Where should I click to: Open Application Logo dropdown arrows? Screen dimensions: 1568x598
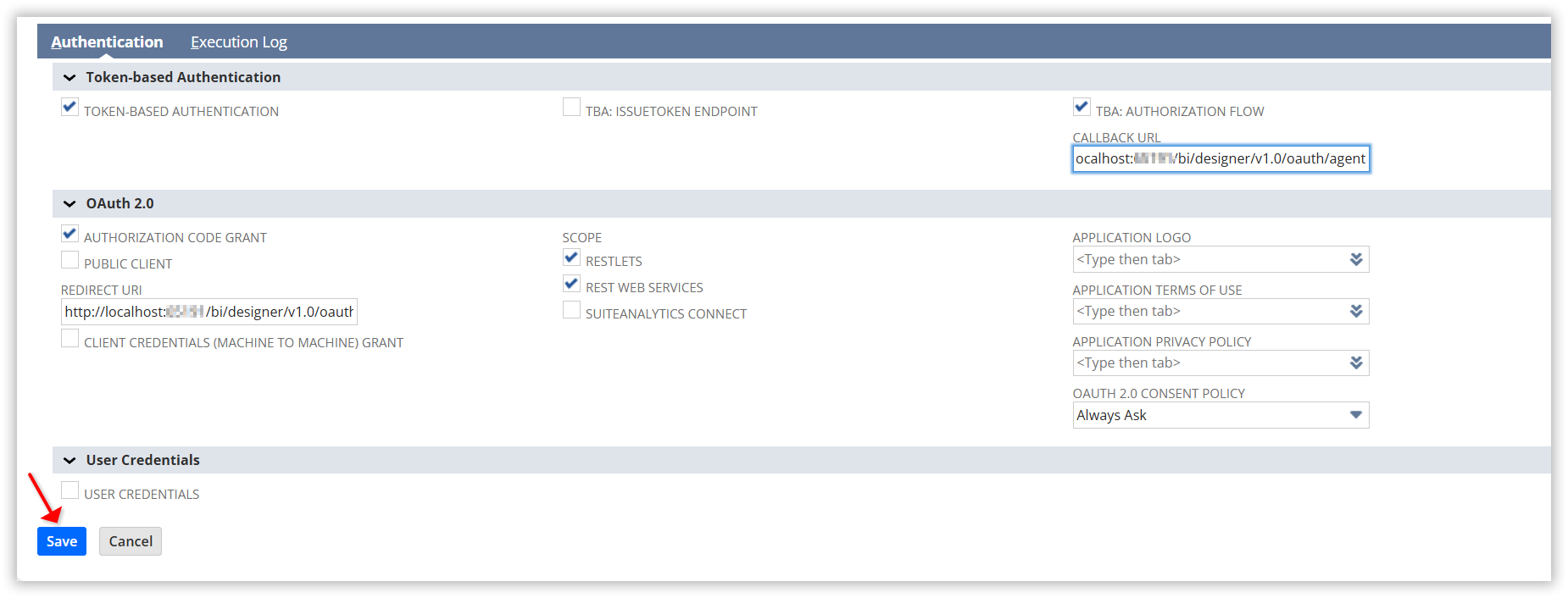point(1356,259)
